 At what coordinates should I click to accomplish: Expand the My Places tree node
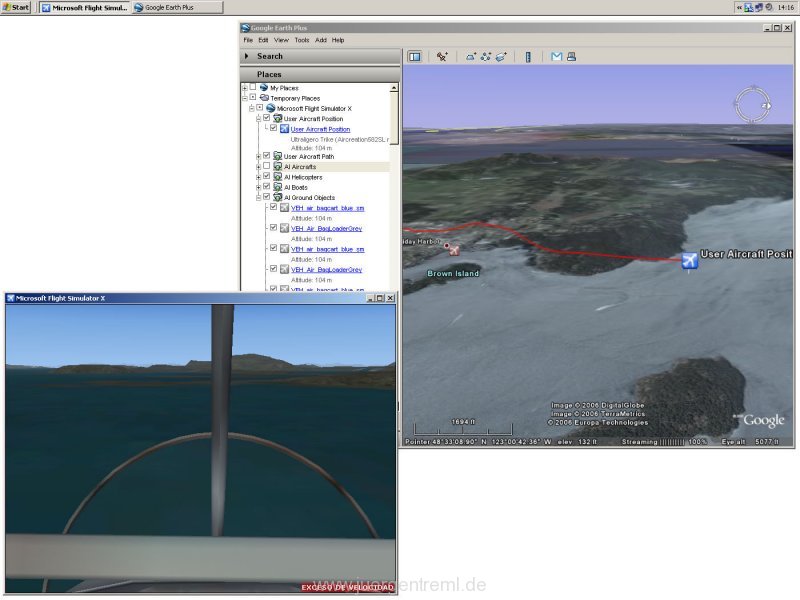(245, 88)
